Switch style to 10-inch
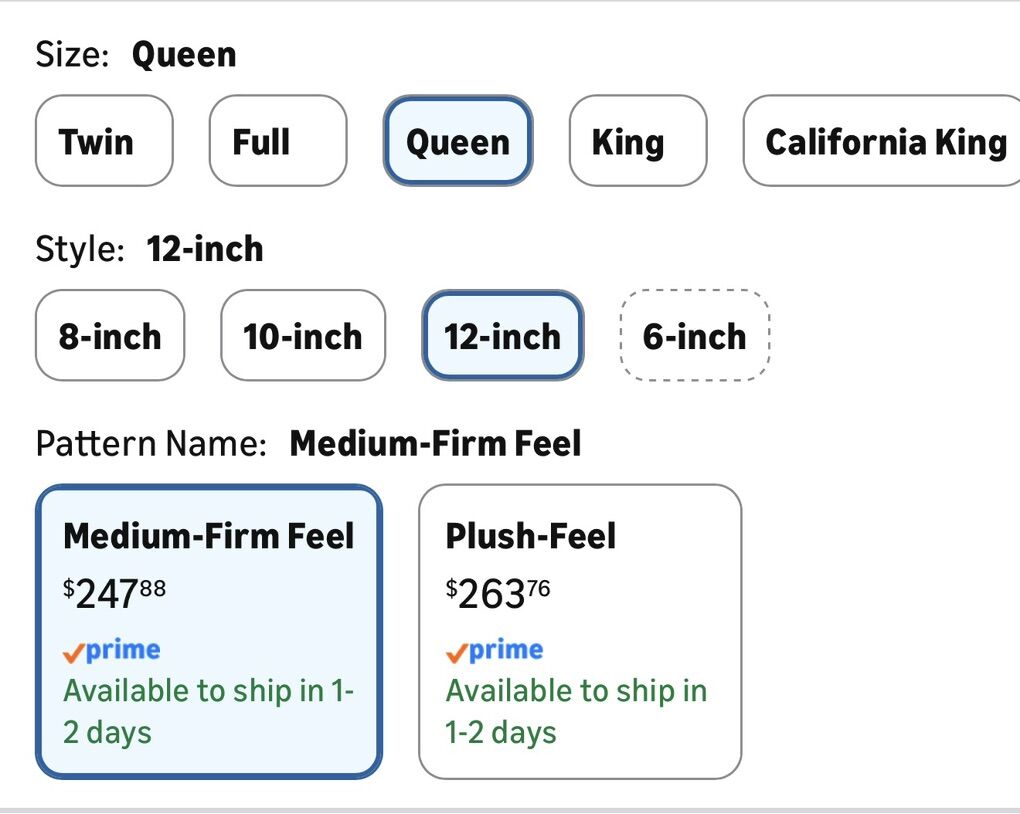This screenshot has width=1020, height=814. [302, 336]
